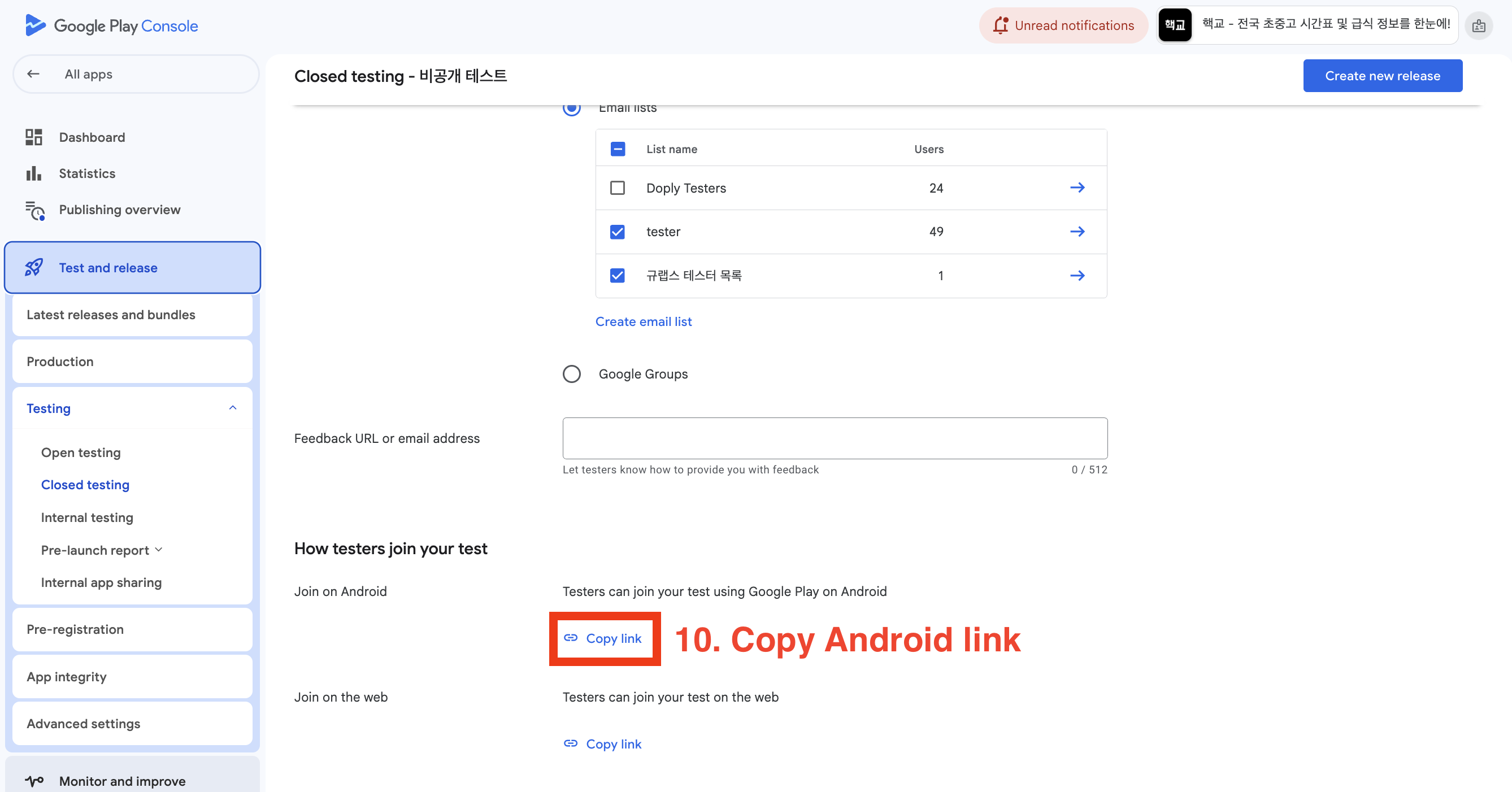Open Doply Testers list via its arrow

coord(1077,188)
